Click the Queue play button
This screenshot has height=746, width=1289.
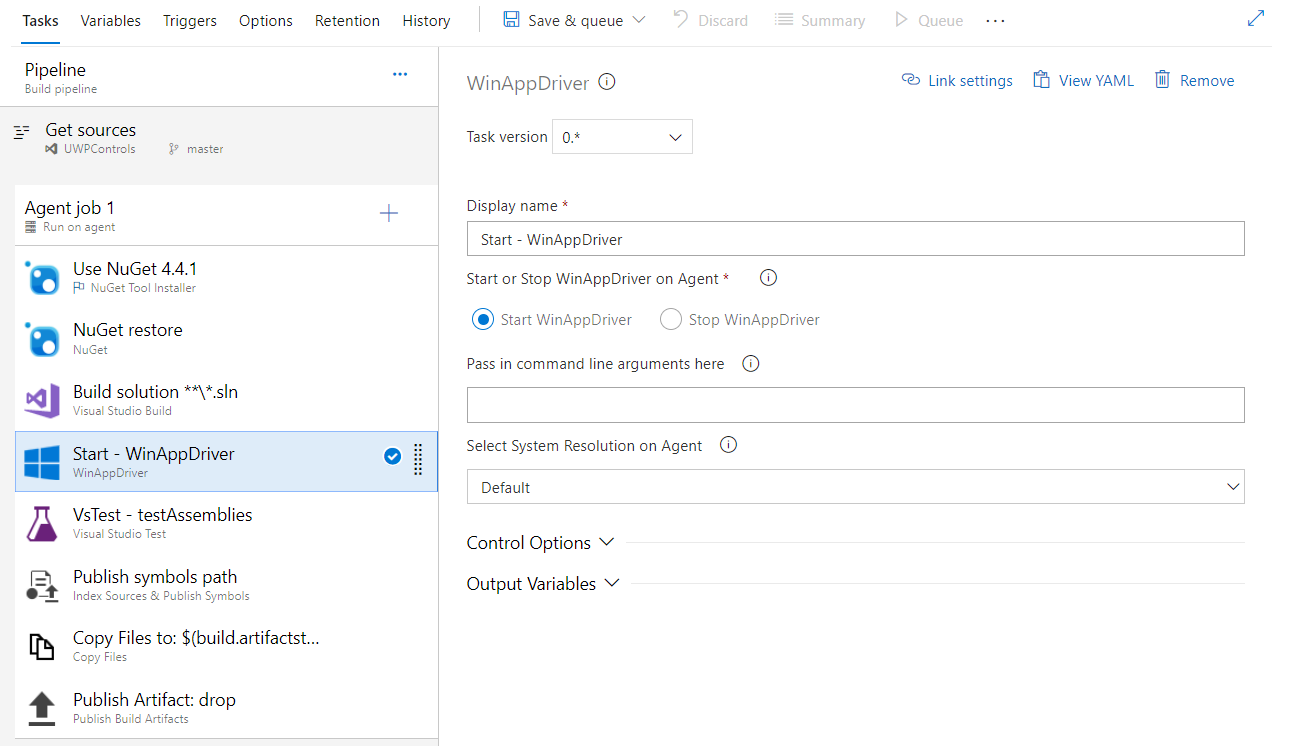click(x=929, y=20)
